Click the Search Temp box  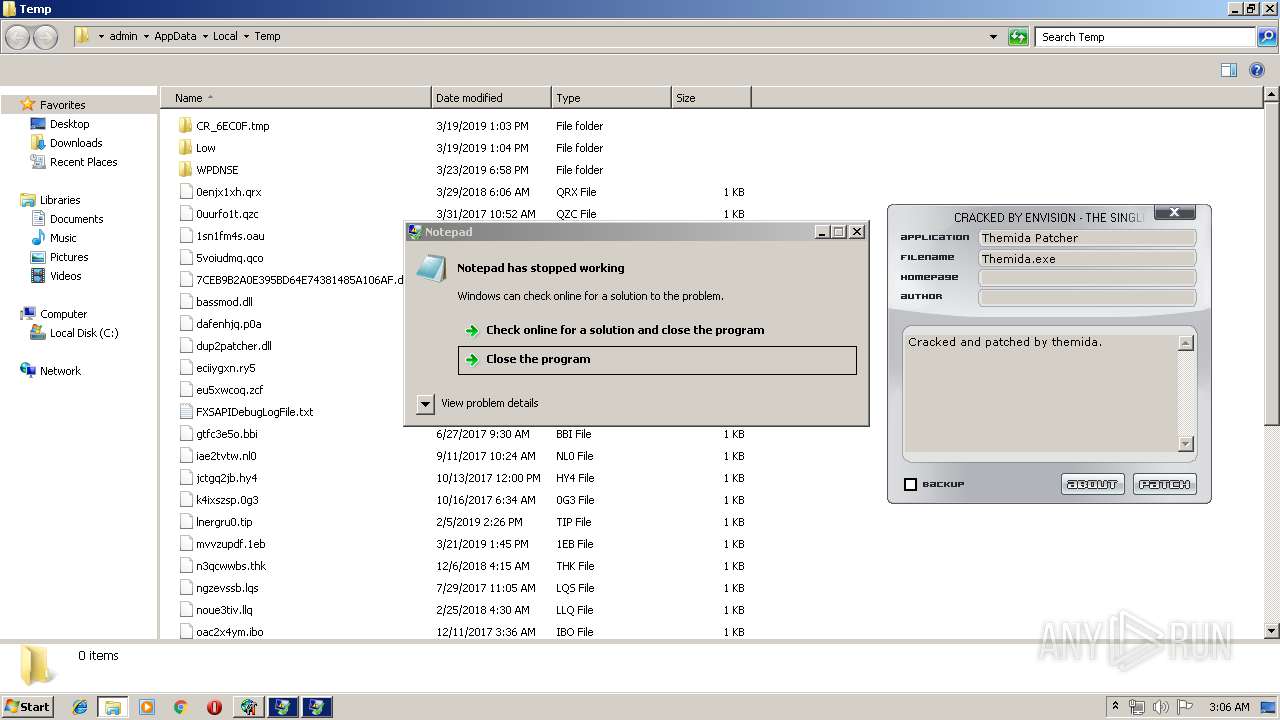(x=1145, y=37)
